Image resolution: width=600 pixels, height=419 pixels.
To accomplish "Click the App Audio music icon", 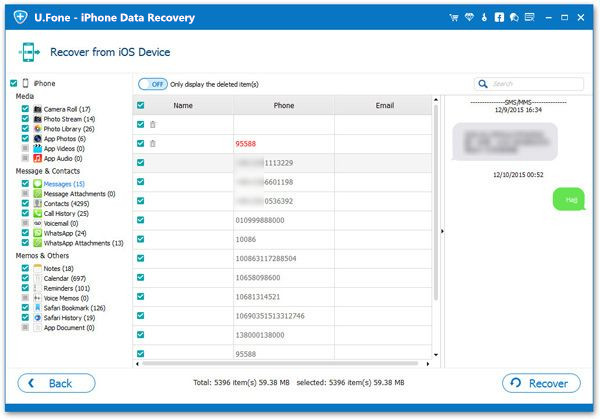I will pos(38,158).
